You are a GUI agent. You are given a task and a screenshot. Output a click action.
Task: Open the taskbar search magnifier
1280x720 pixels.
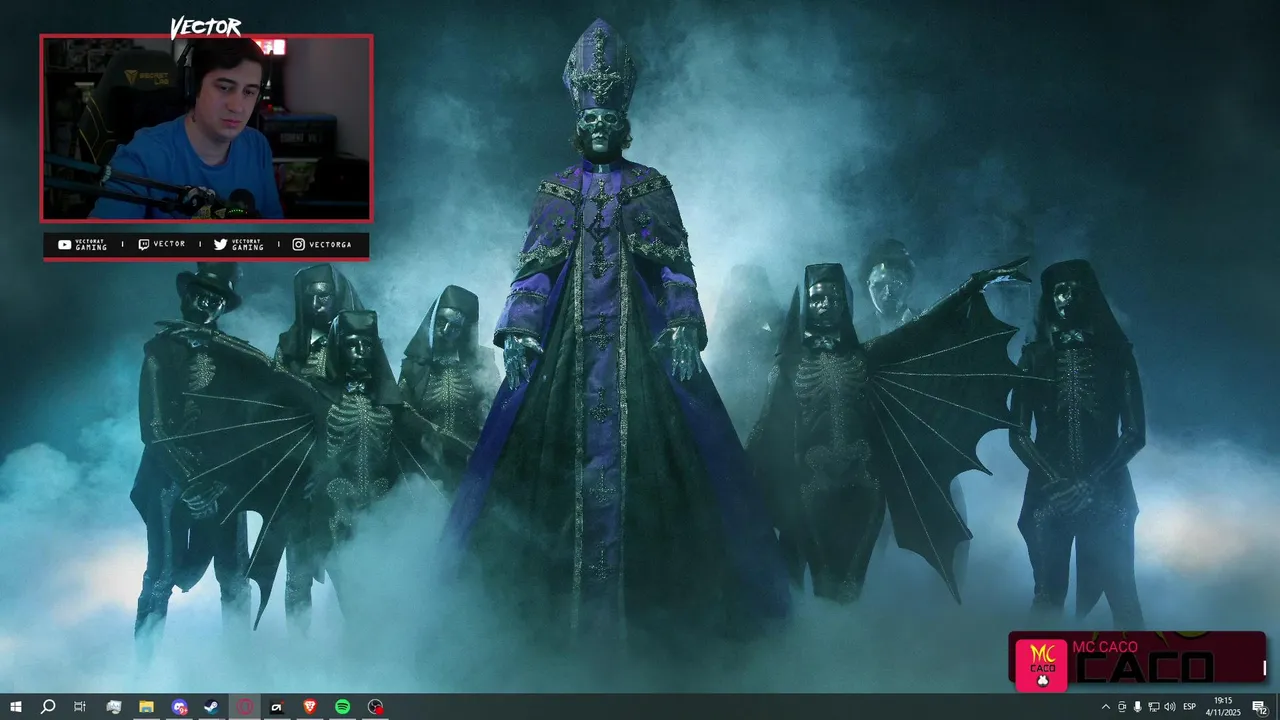click(47, 707)
